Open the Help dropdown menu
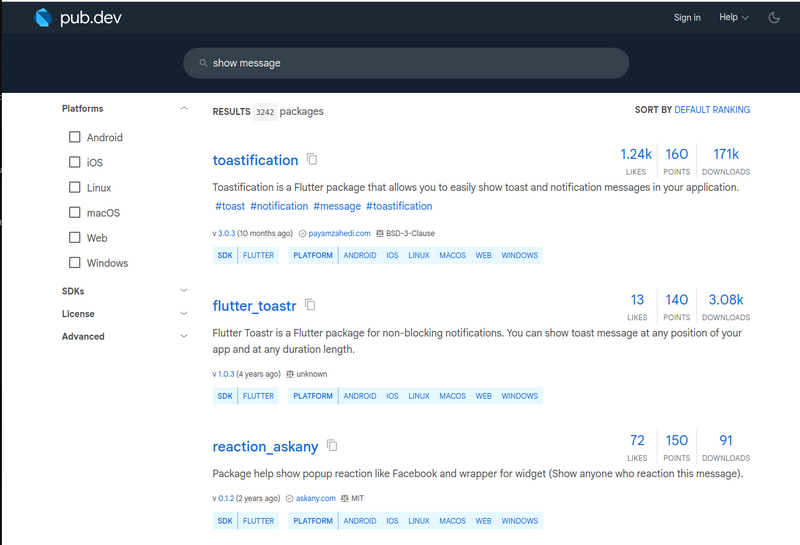The height and width of the screenshot is (545, 800). click(x=734, y=17)
